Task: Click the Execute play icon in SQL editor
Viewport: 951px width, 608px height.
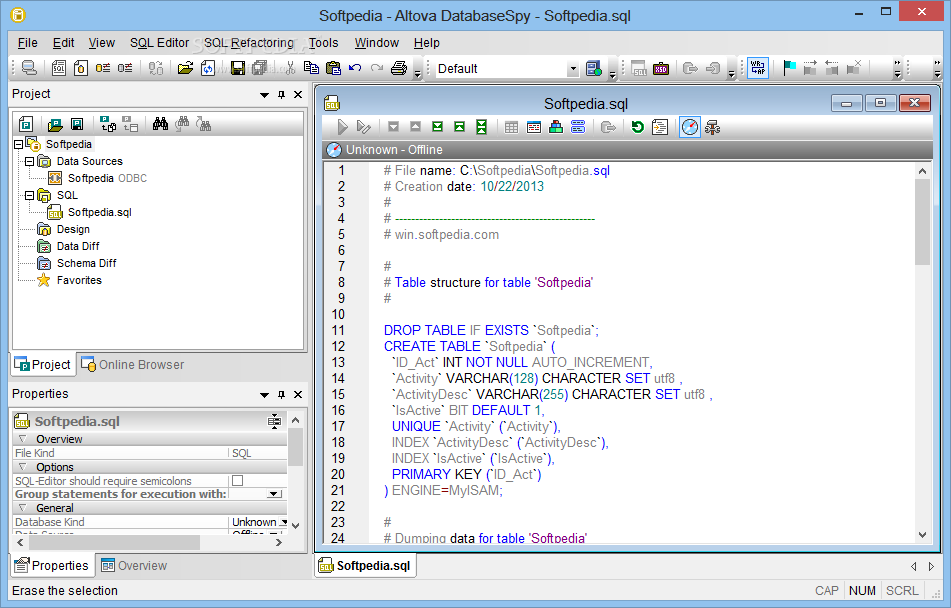Action: click(342, 127)
